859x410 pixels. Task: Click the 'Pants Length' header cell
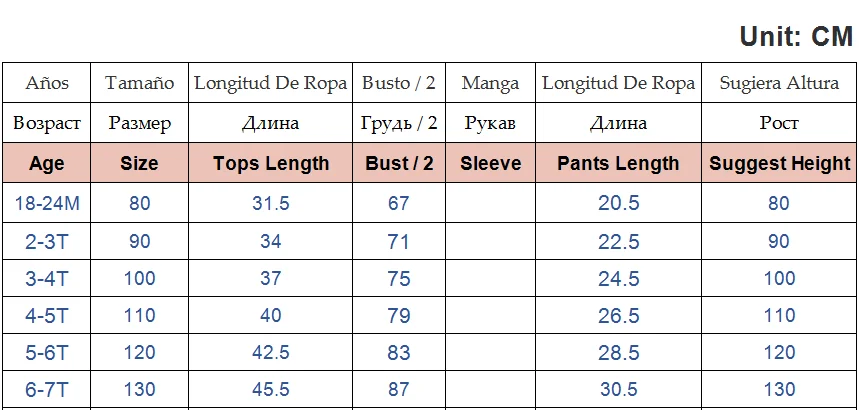[x=618, y=164]
